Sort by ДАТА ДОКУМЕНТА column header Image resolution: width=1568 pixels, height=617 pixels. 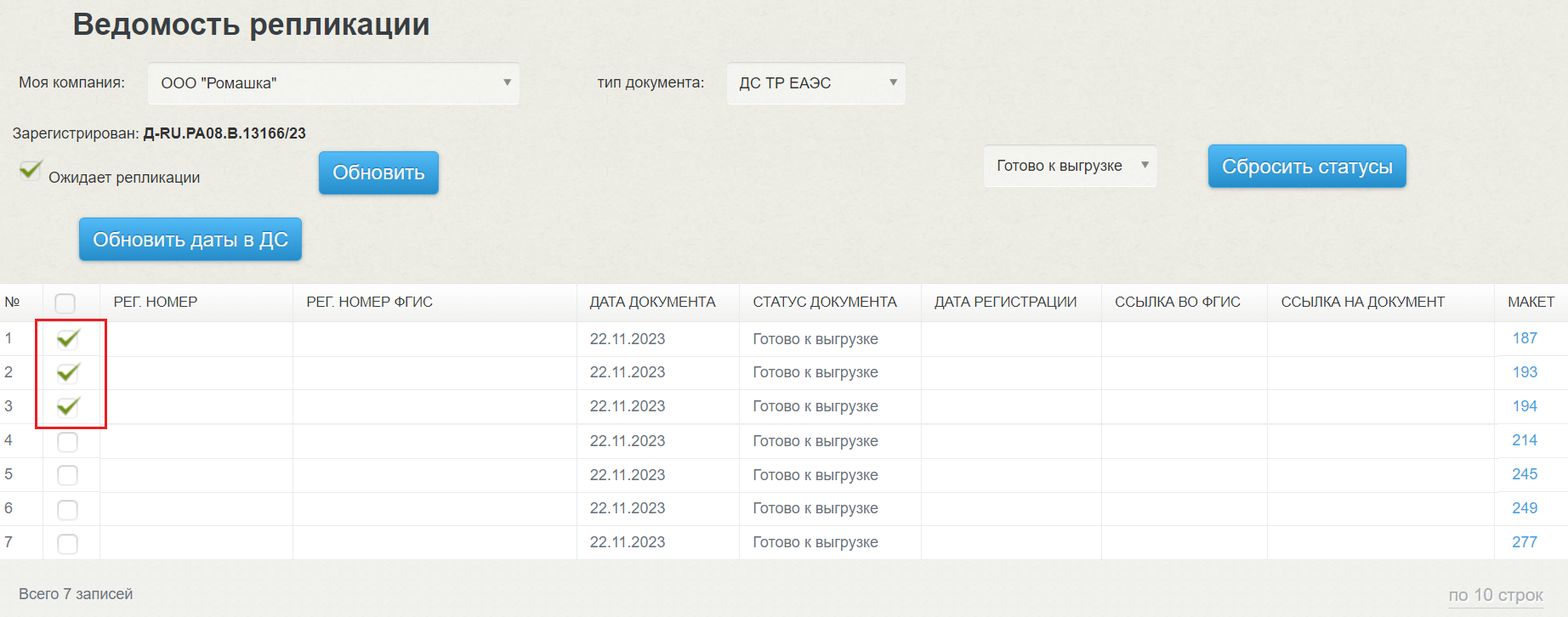(652, 302)
